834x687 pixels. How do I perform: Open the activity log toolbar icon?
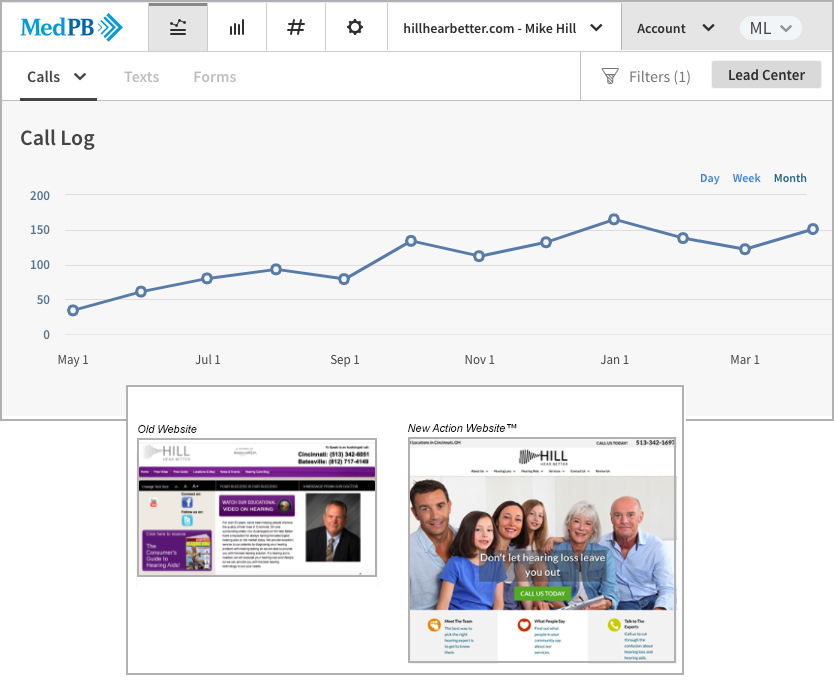click(x=178, y=28)
